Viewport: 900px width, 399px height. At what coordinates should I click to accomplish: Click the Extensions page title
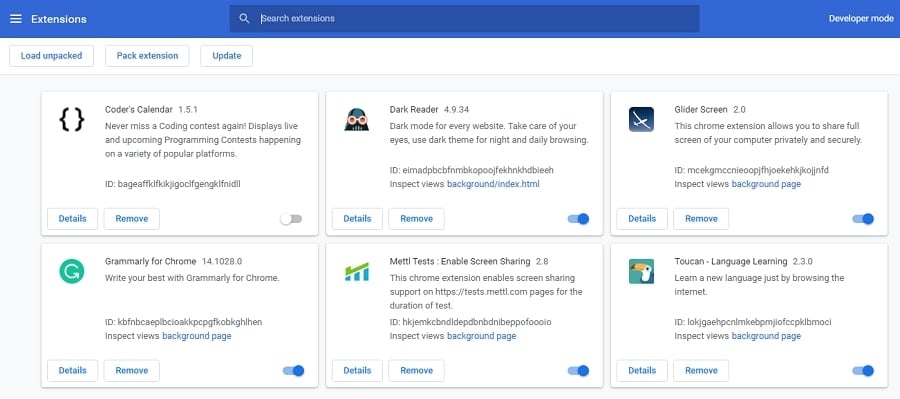click(x=59, y=19)
